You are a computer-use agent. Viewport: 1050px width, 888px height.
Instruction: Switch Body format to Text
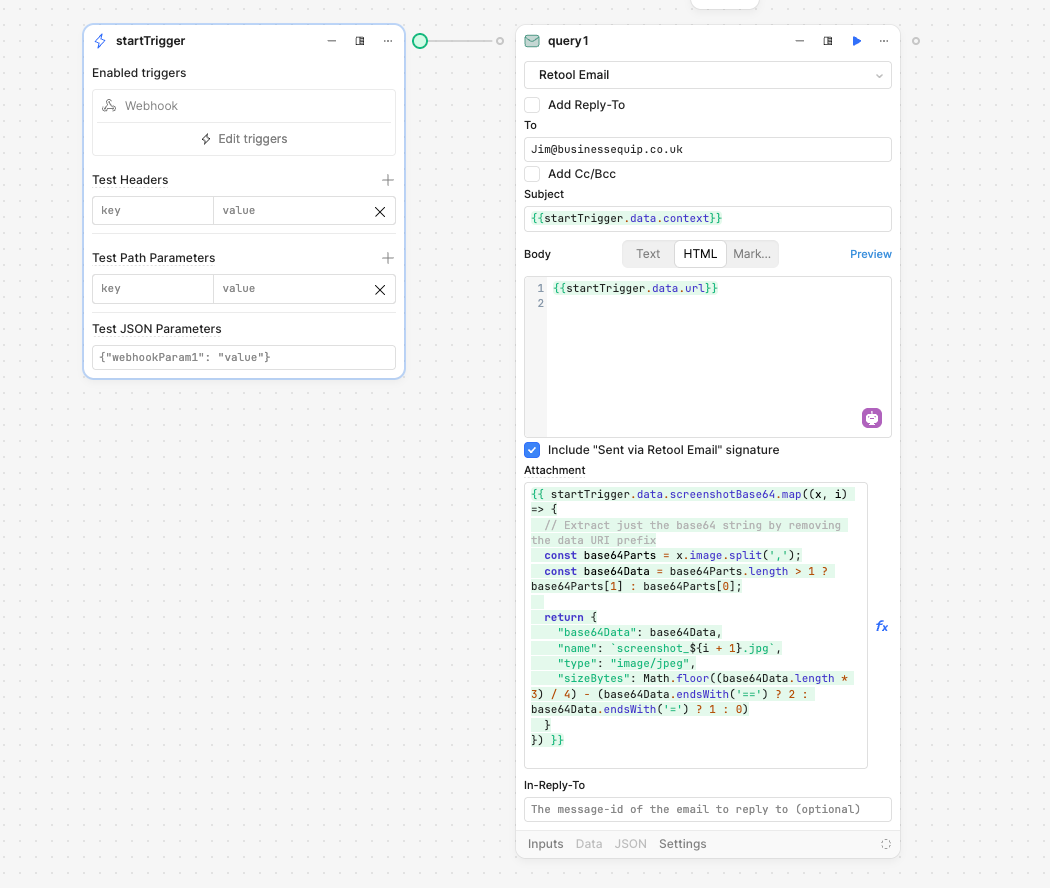tap(648, 254)
